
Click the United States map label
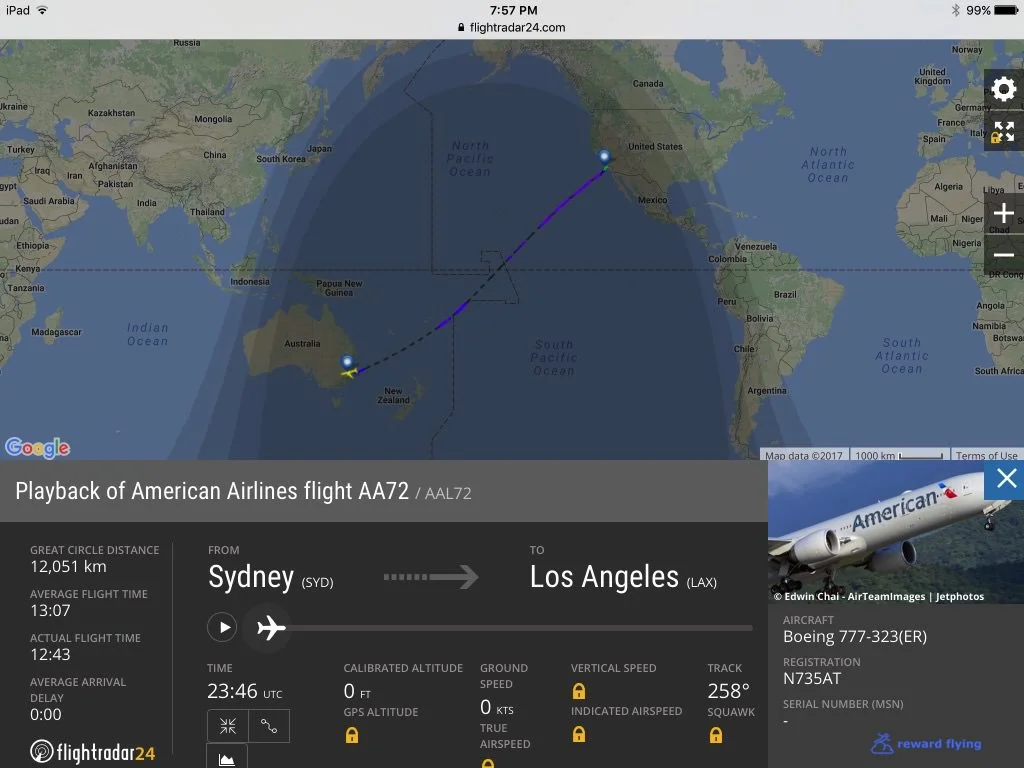655,146
